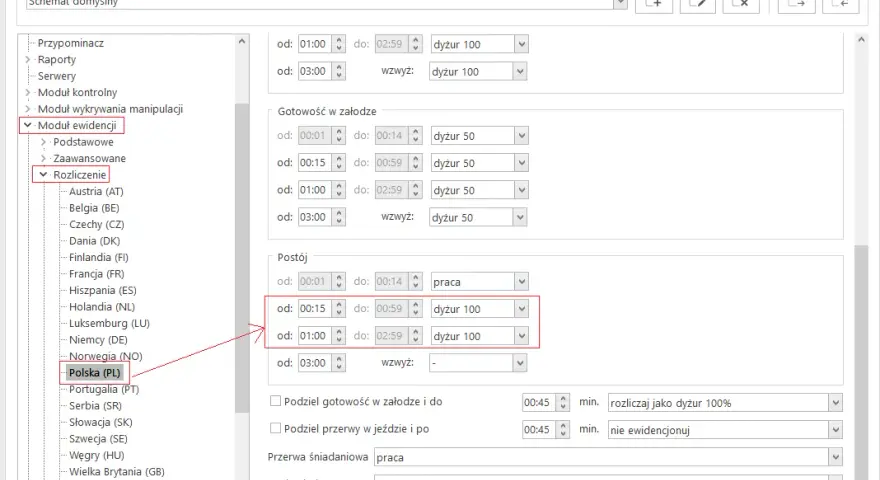Decrease Gotowość w załodze 'od: 01:00' stepper down arrow
The image size is (880, 480).
pyautogui.click(x=339, y=194)
